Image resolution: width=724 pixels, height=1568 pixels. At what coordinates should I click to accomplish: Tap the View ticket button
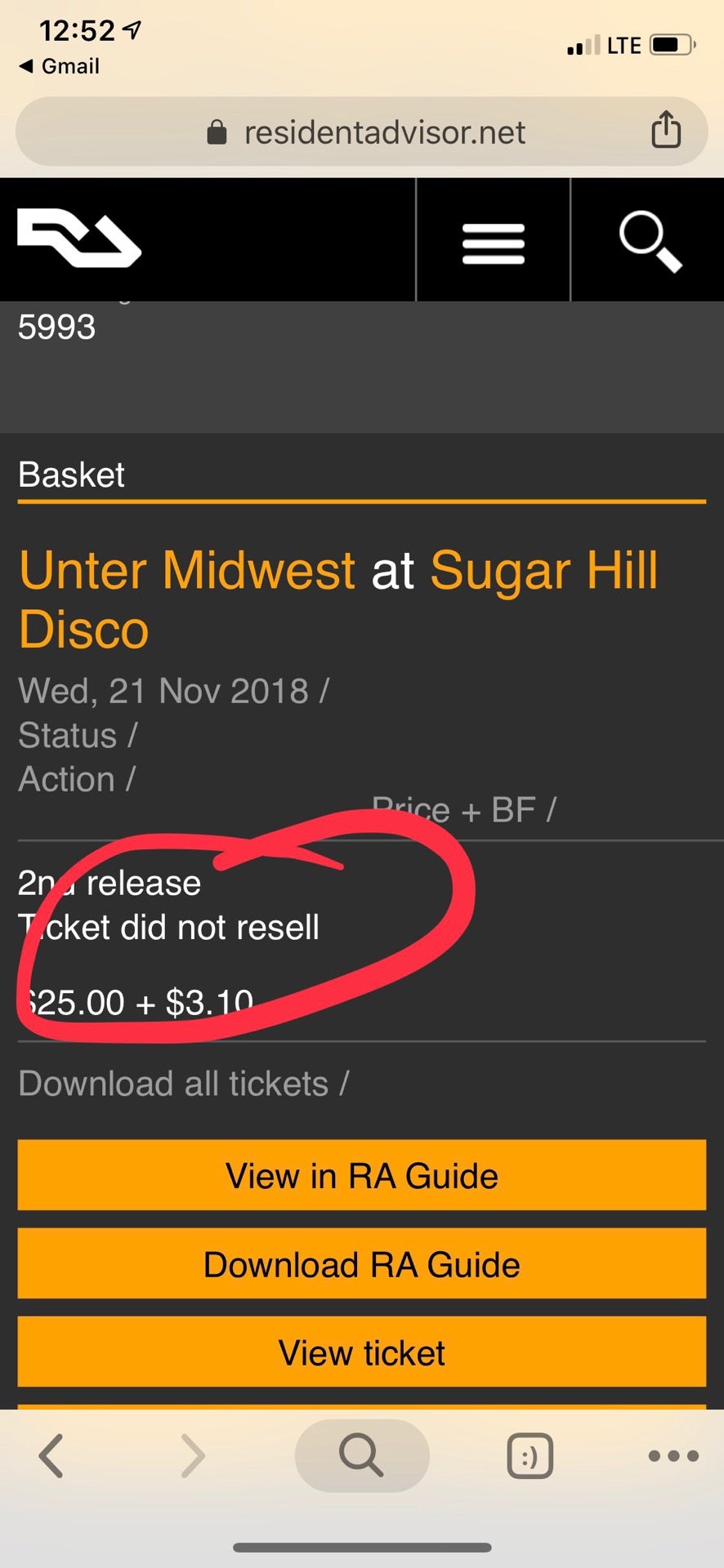point(362,1352)
